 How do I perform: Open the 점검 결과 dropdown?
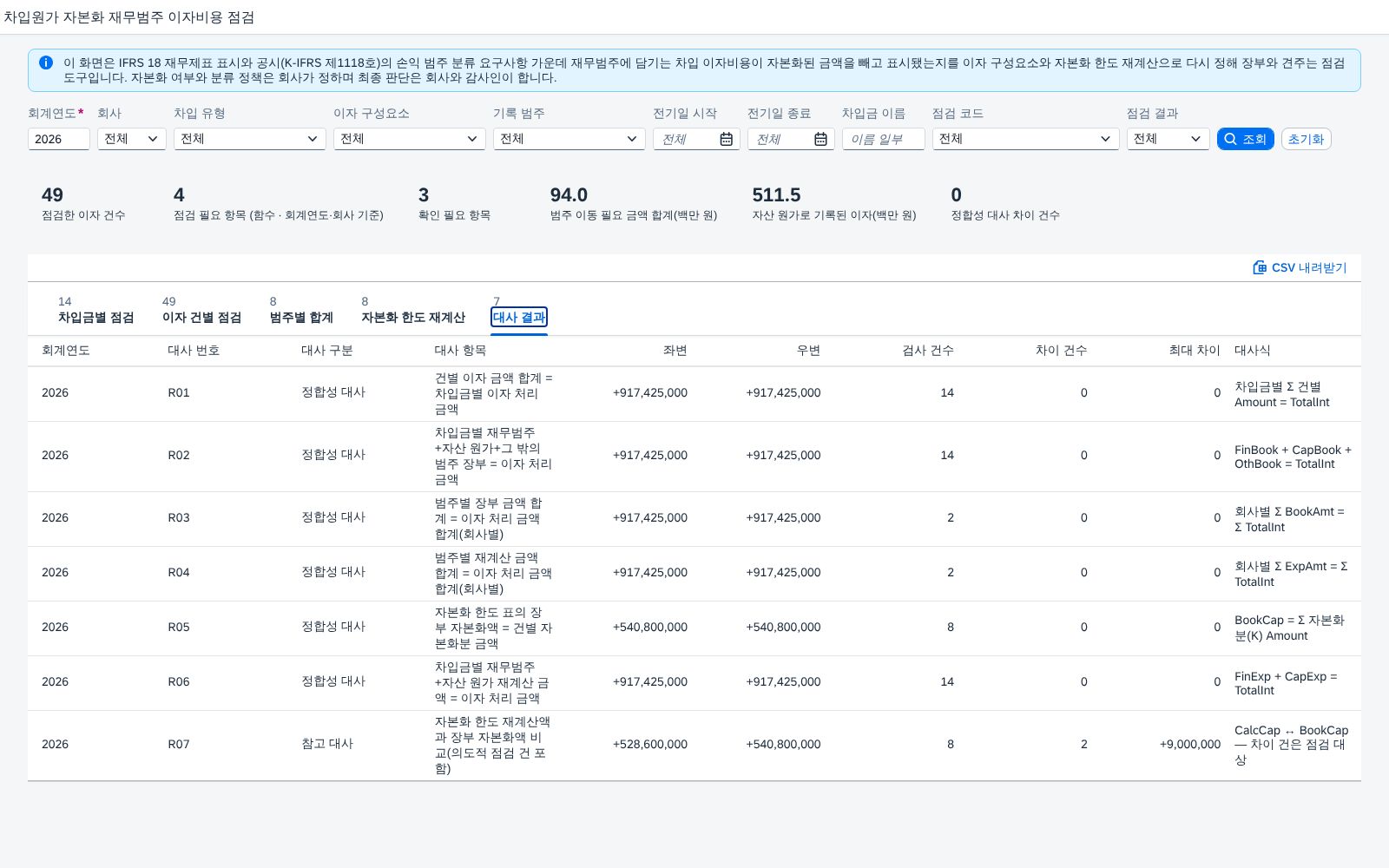click(1168, 139)
